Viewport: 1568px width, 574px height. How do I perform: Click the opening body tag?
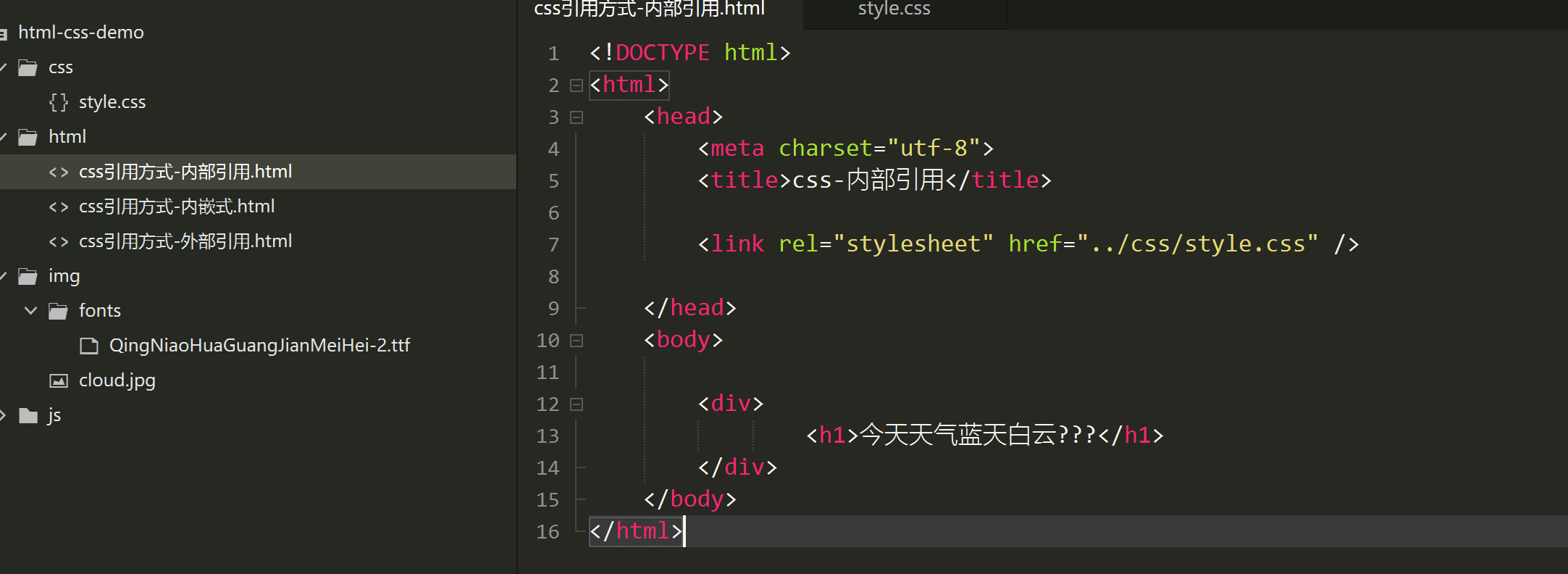[684, 340]
